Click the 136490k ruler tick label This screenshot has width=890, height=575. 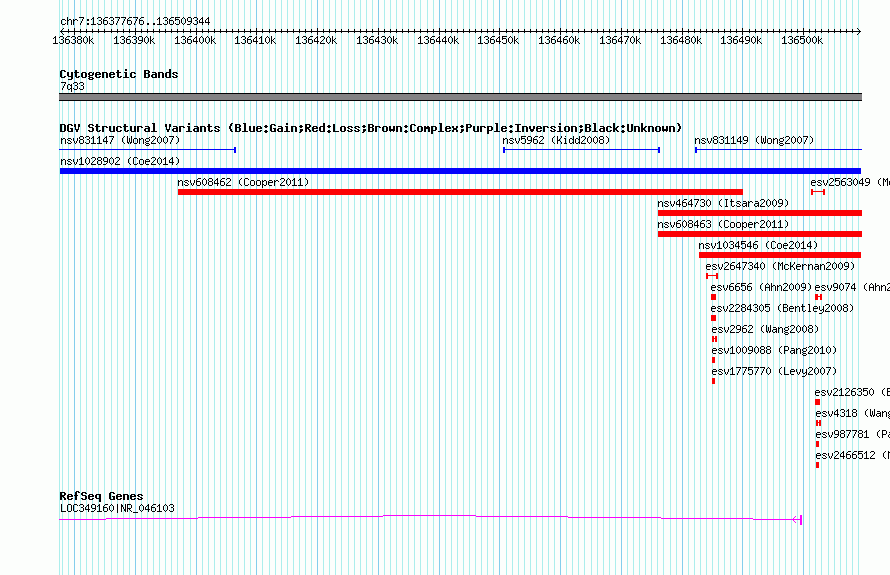[741, 40]
